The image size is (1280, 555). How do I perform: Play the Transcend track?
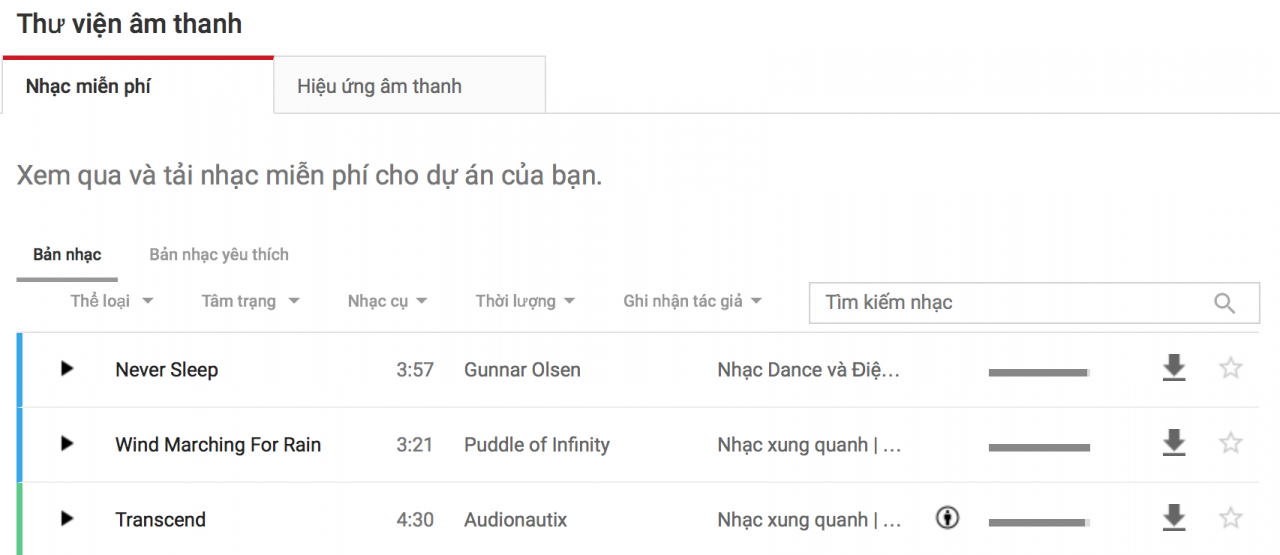pos(67,518)
